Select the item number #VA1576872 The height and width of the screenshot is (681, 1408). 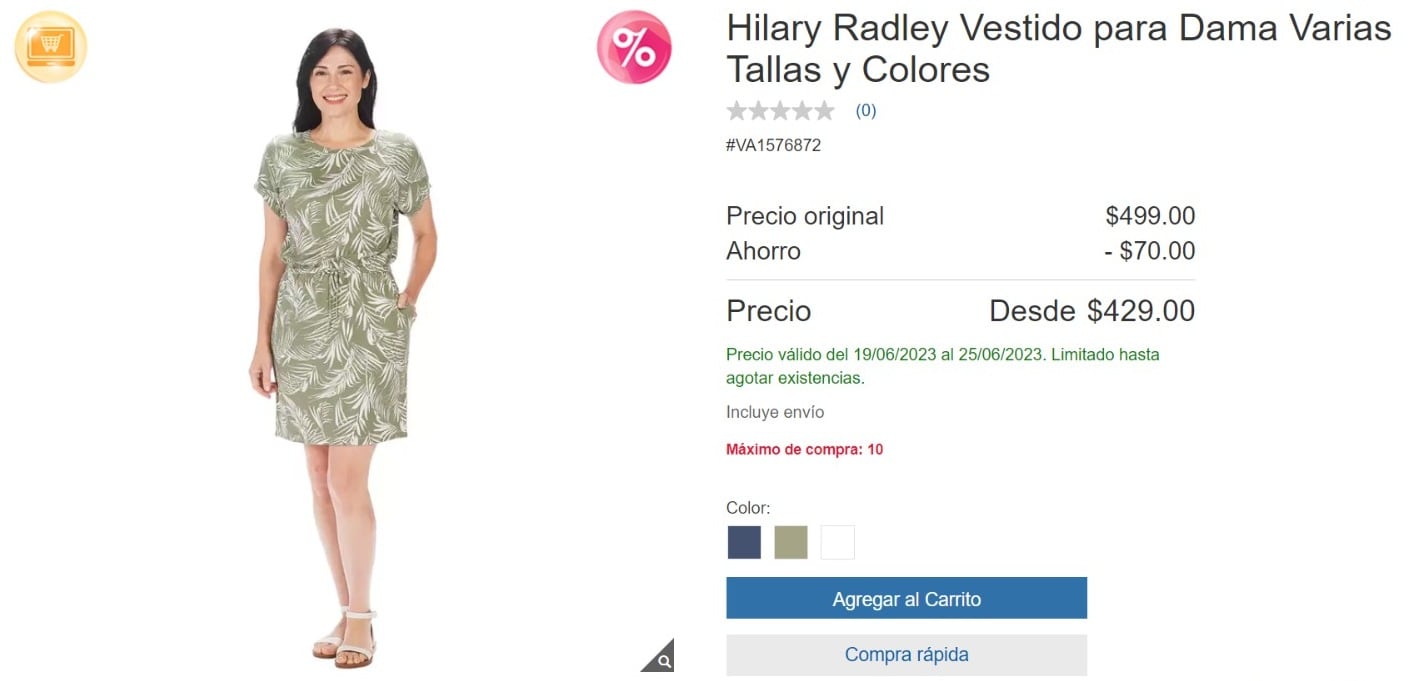click(x=773, y=145)
